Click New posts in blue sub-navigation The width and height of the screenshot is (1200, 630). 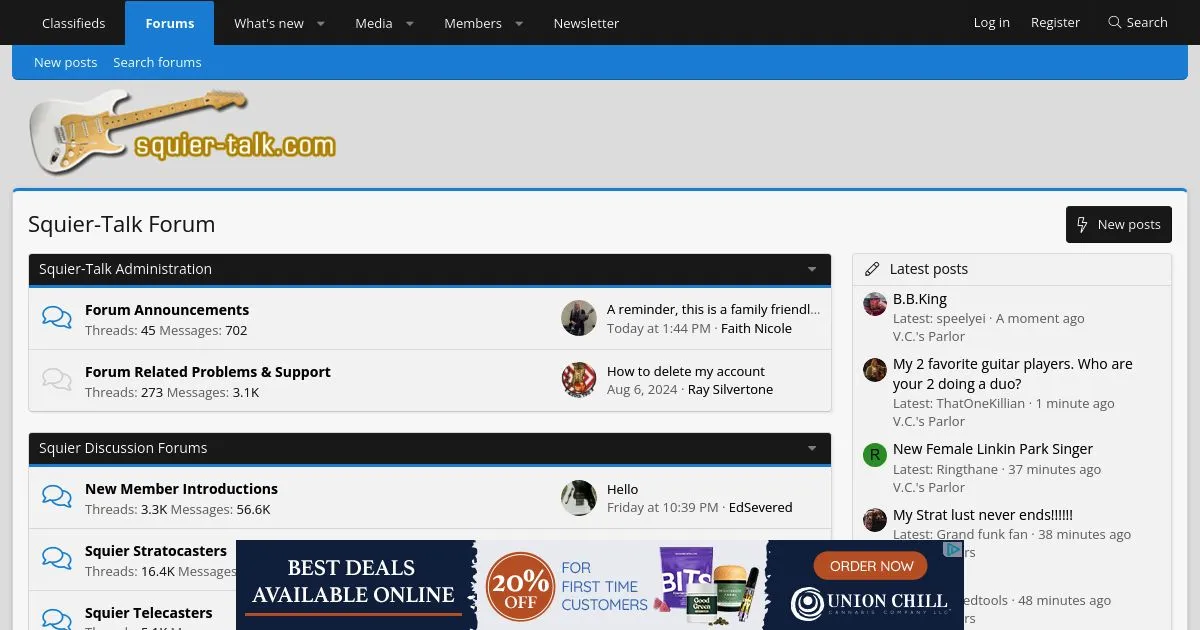pos(66,62)
